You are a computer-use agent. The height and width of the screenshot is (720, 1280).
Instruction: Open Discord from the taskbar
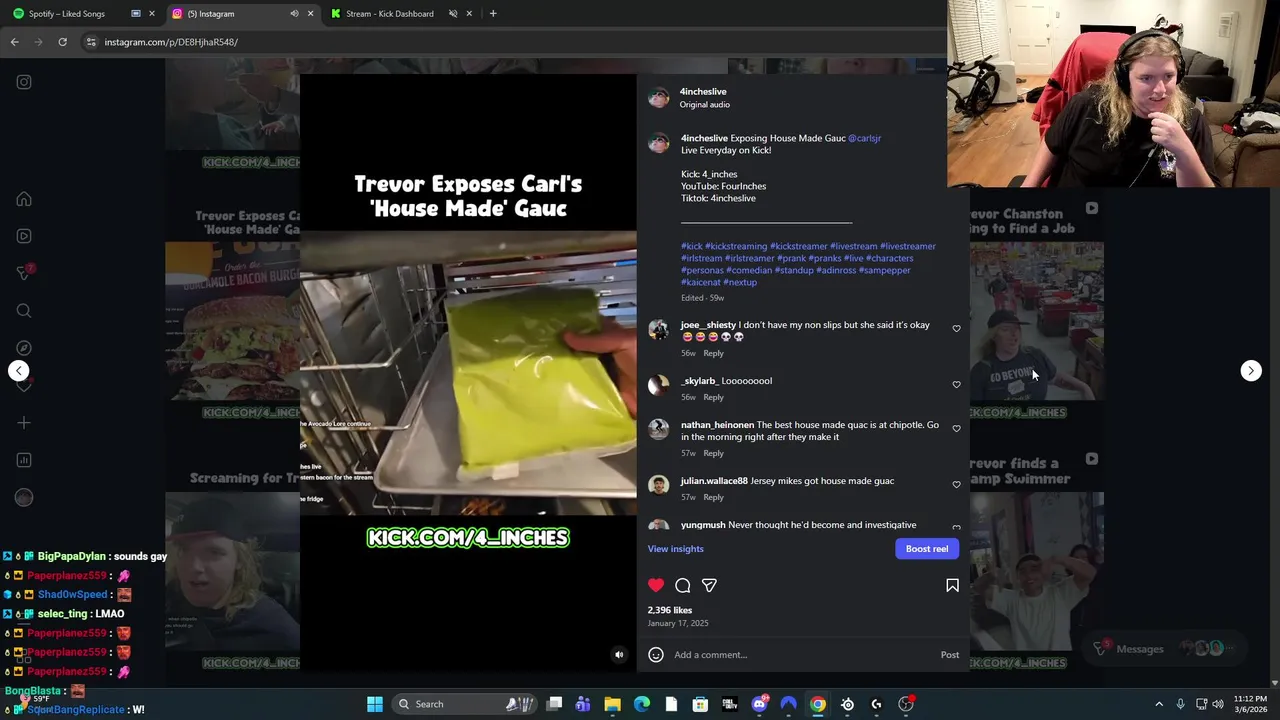point(759,704)
